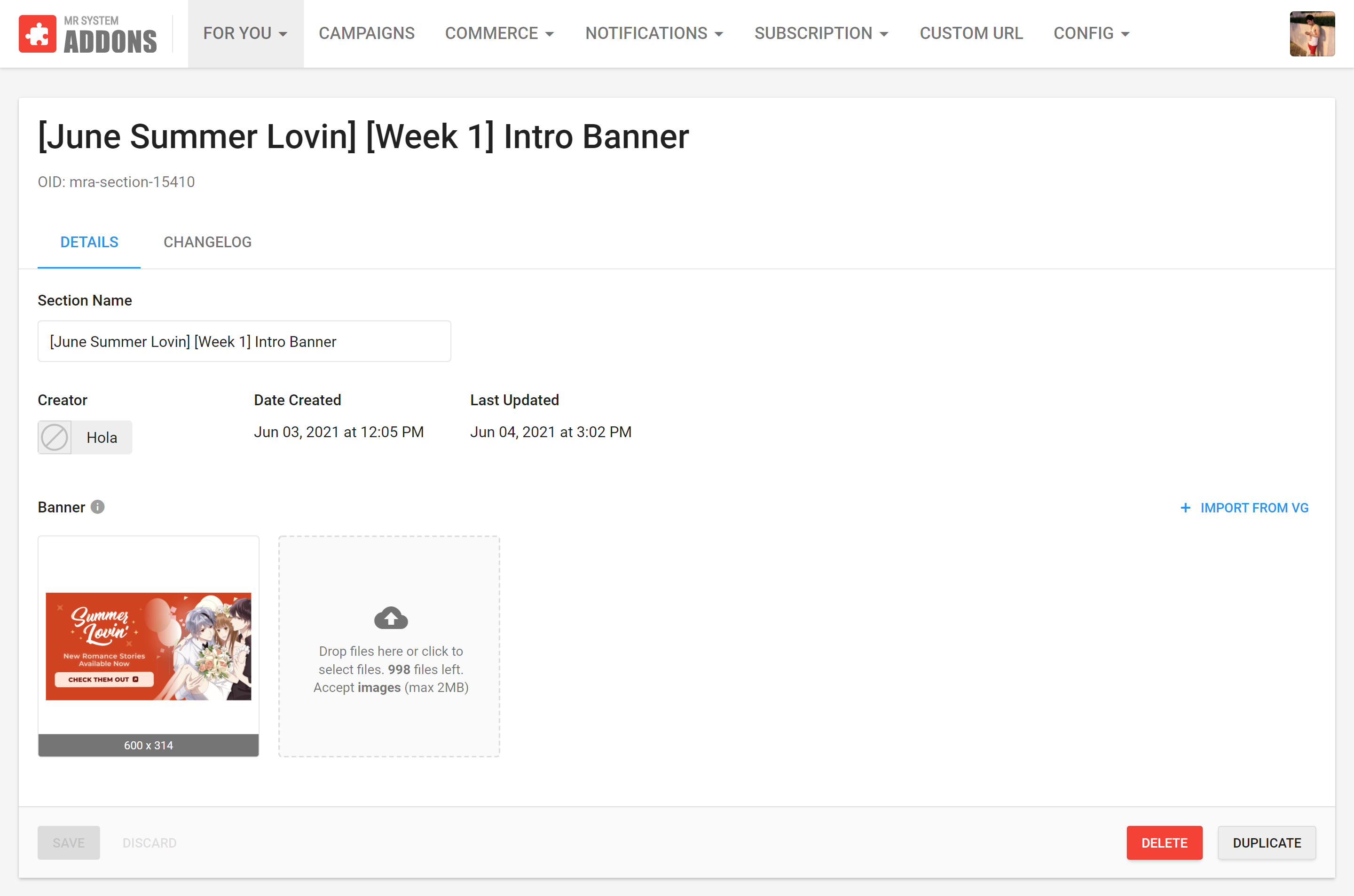Click the DUPLICATE button
This screenshot has width=1354, height=896.
pyautogui.click(x=1266, y=842)
